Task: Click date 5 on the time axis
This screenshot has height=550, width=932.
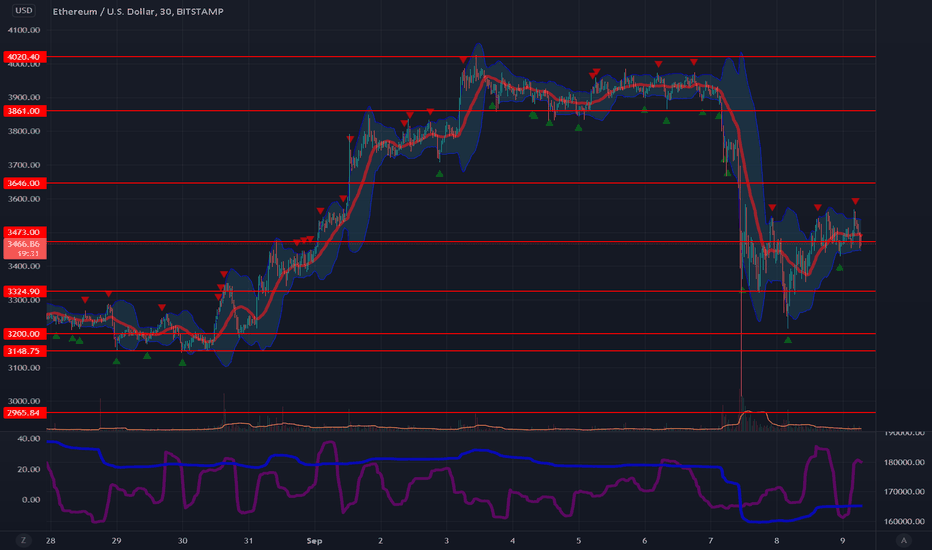Action: pos(578,540)
